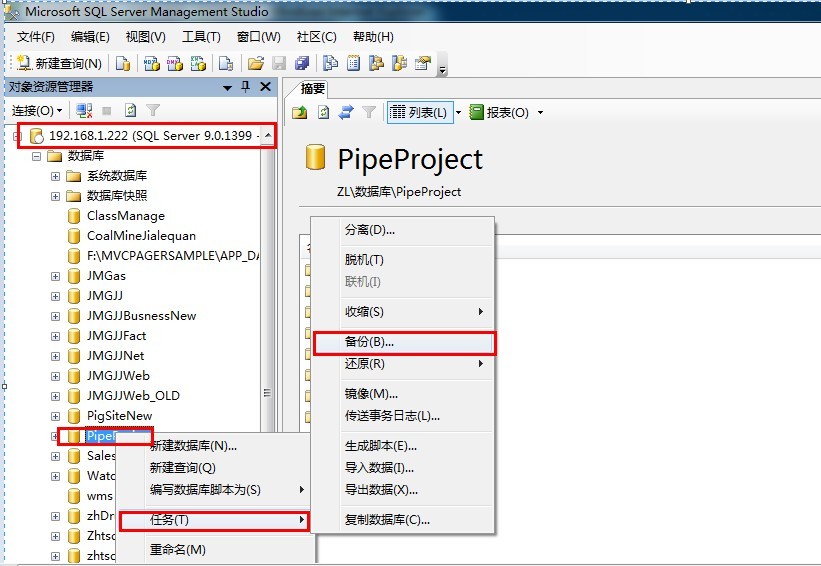Open the 任务(T) submenu
The width and height of the screenshot is (821, 566).
point(215,520)
